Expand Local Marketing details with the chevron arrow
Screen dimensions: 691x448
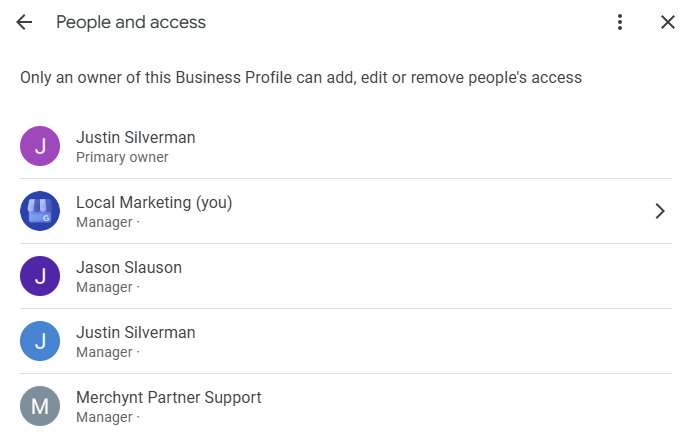pos(660,211)
